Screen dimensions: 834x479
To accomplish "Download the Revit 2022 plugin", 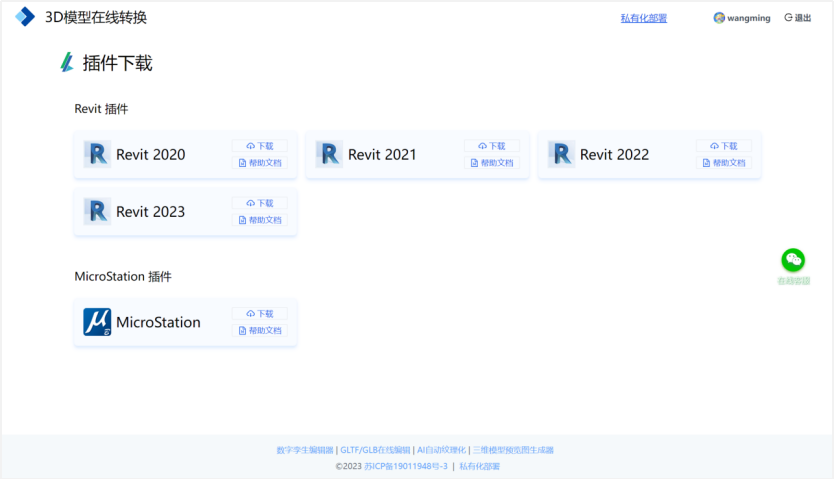I will point(723,146).
